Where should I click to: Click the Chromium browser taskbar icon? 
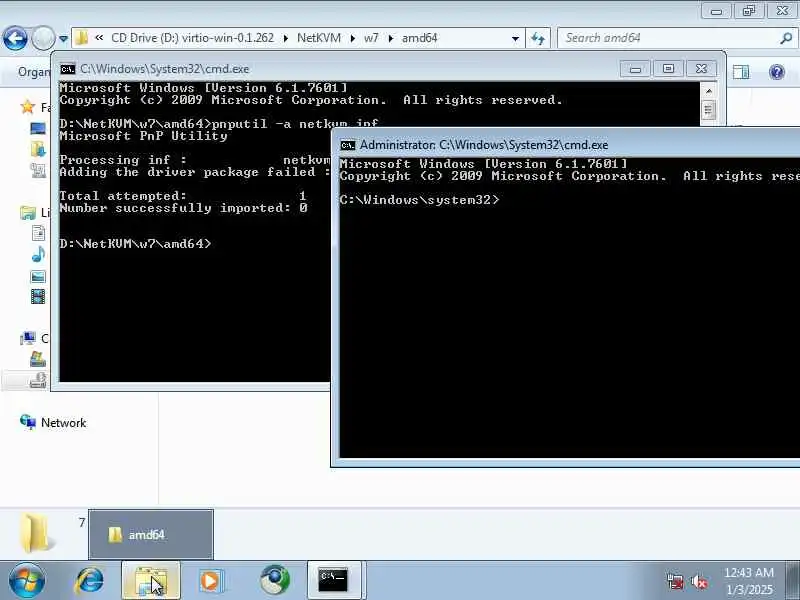pos(275,581)
